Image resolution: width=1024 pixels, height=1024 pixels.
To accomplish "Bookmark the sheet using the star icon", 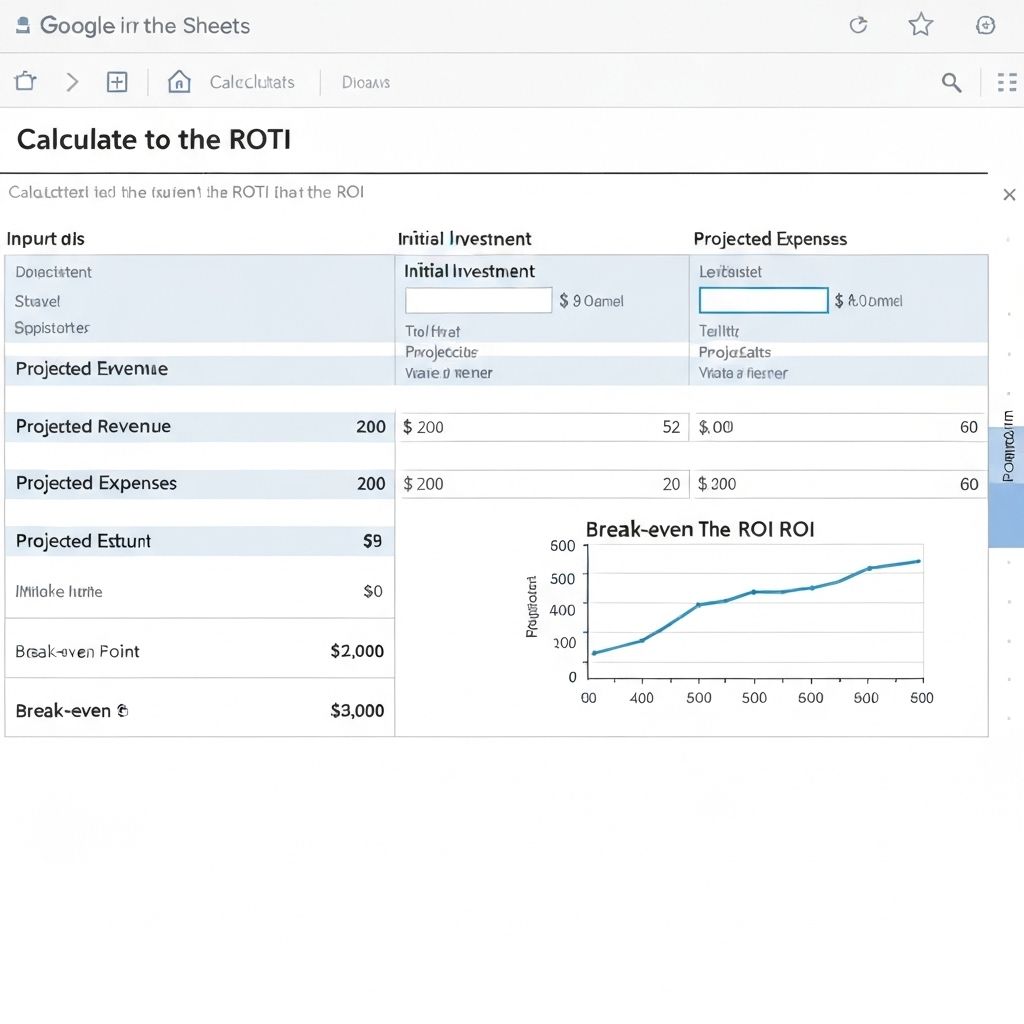I will click(x=920, y=25).
